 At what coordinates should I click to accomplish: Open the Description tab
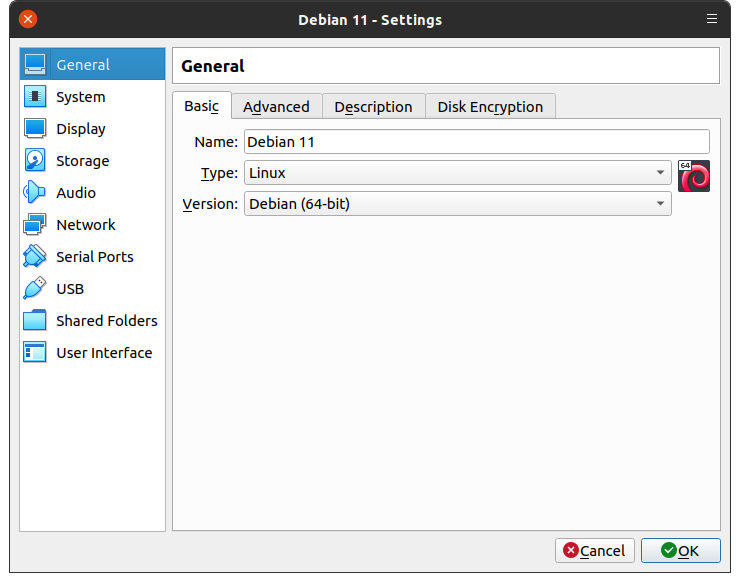point(373,107)
